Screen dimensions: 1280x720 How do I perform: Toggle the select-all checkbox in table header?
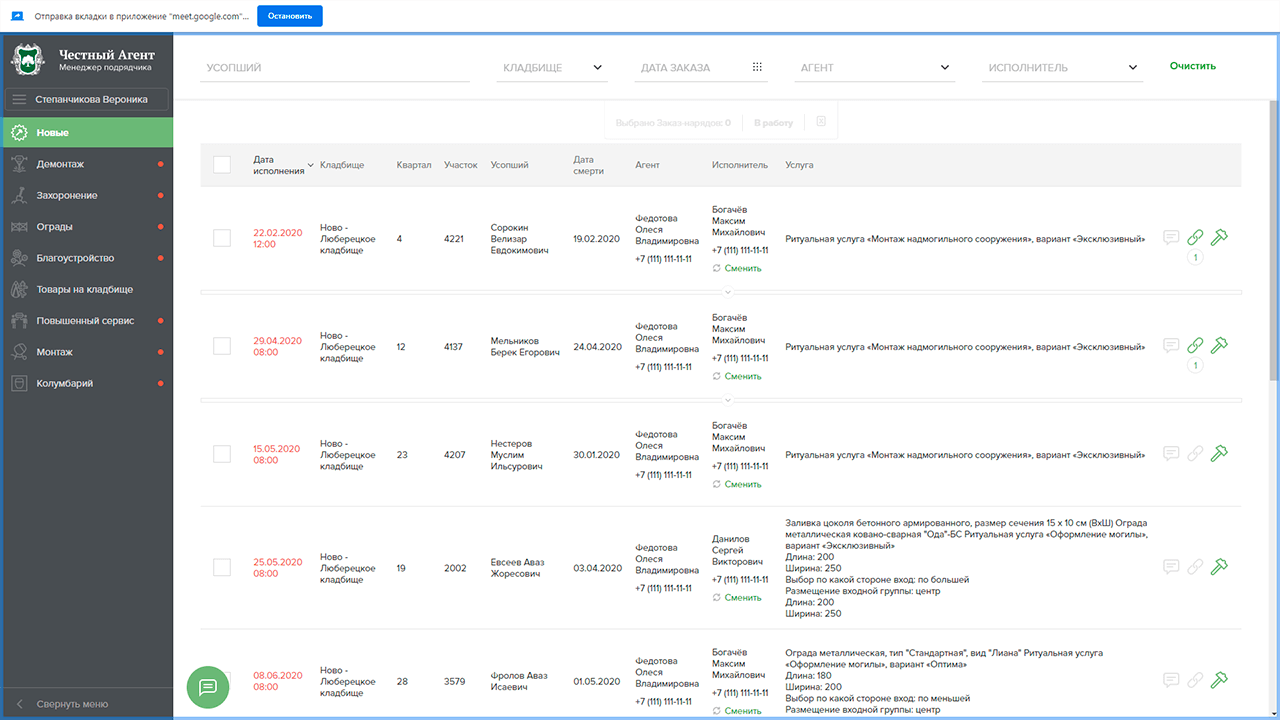tap(222, 165)
